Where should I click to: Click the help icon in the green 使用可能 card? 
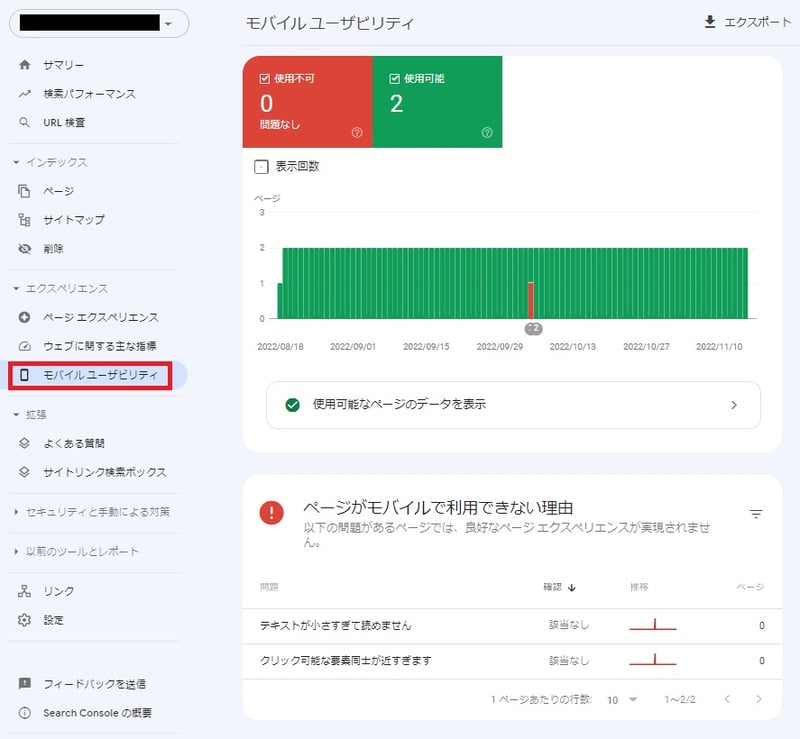pos(487,133)
